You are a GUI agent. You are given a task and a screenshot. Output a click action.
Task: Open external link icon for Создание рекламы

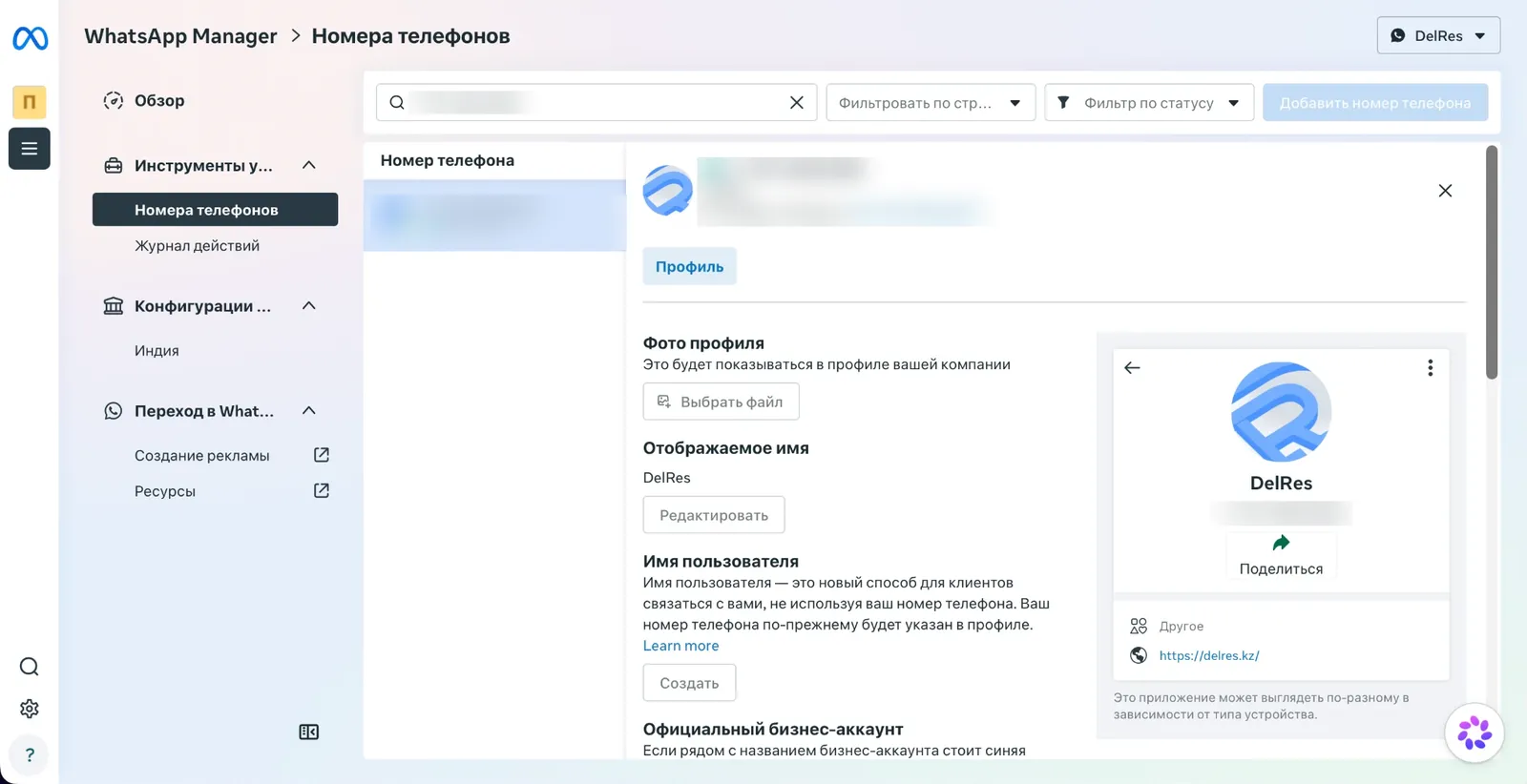point(322,455)
